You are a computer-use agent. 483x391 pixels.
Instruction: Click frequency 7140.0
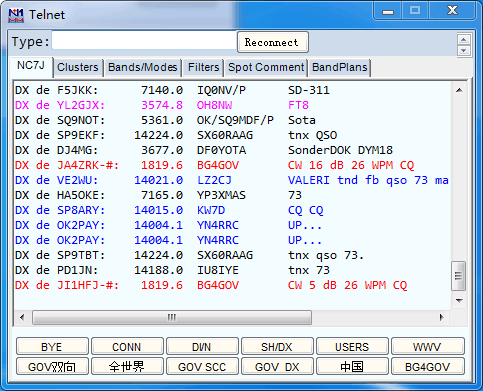pyautogui.click(x=162, y=90)
